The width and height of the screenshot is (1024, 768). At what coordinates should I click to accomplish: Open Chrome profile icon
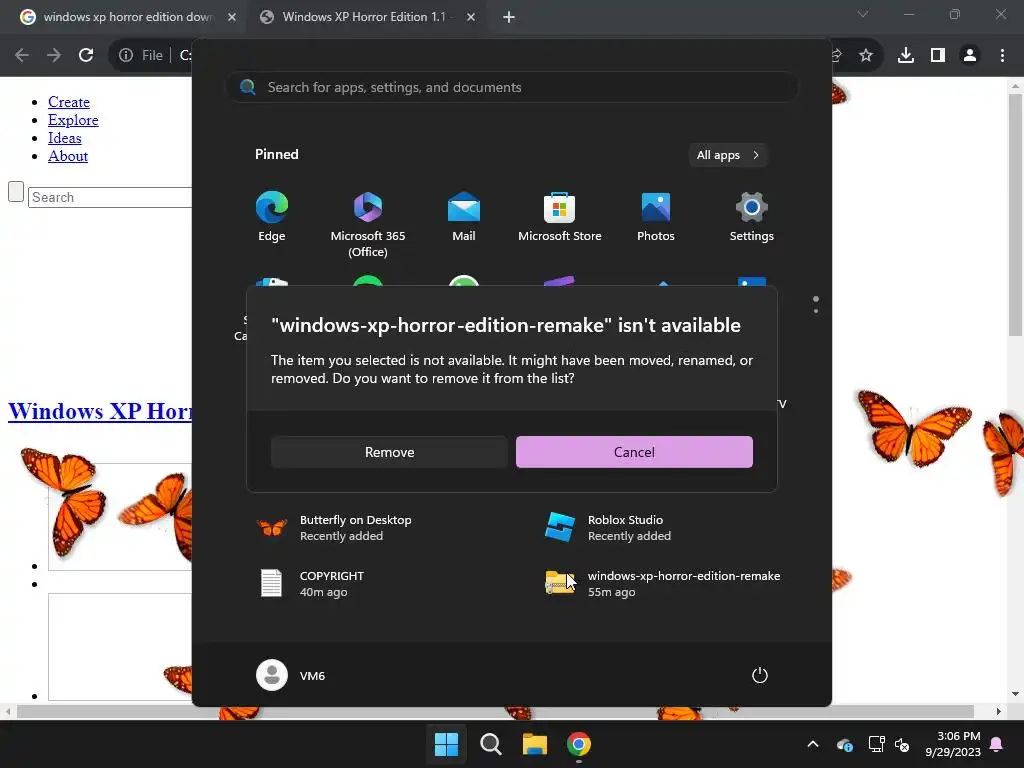pyautogui.click(x=970, y=55)
